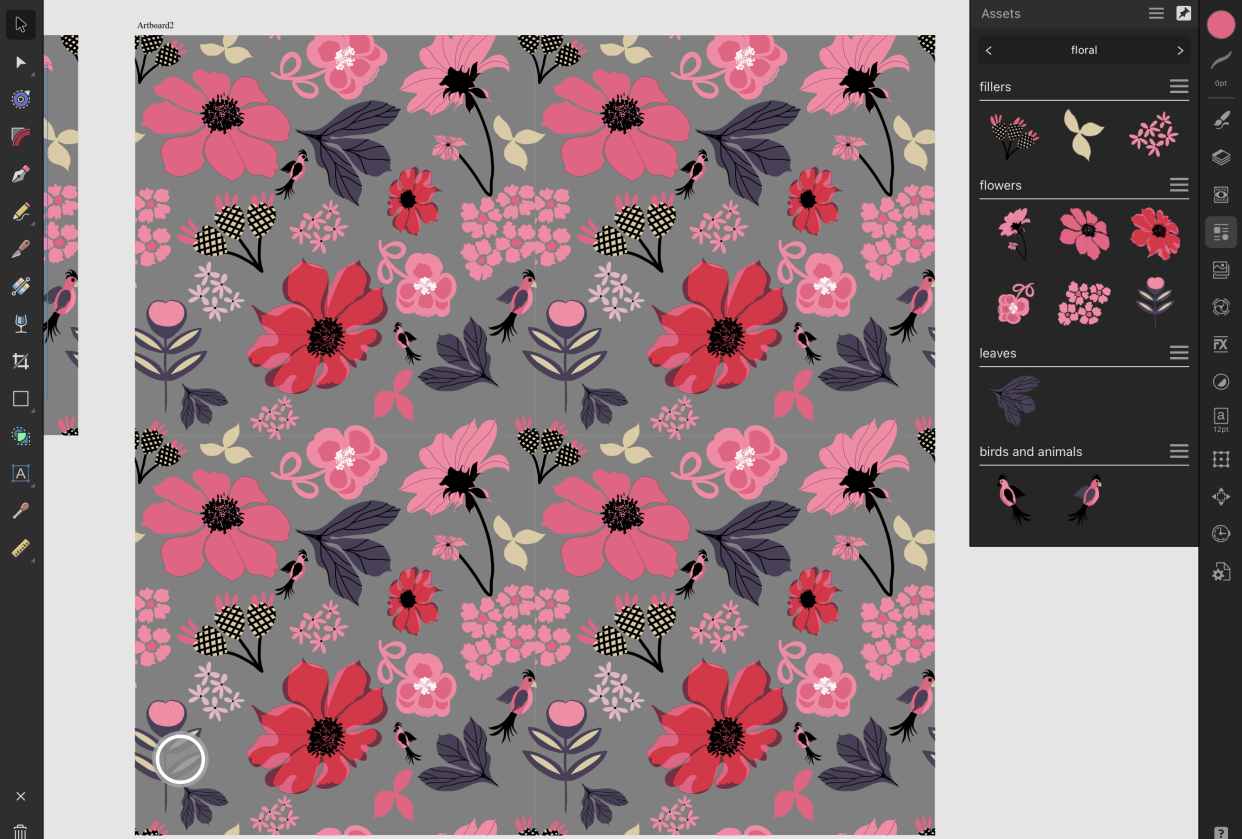Select the Rectangle tool

[x=20, y=398]
